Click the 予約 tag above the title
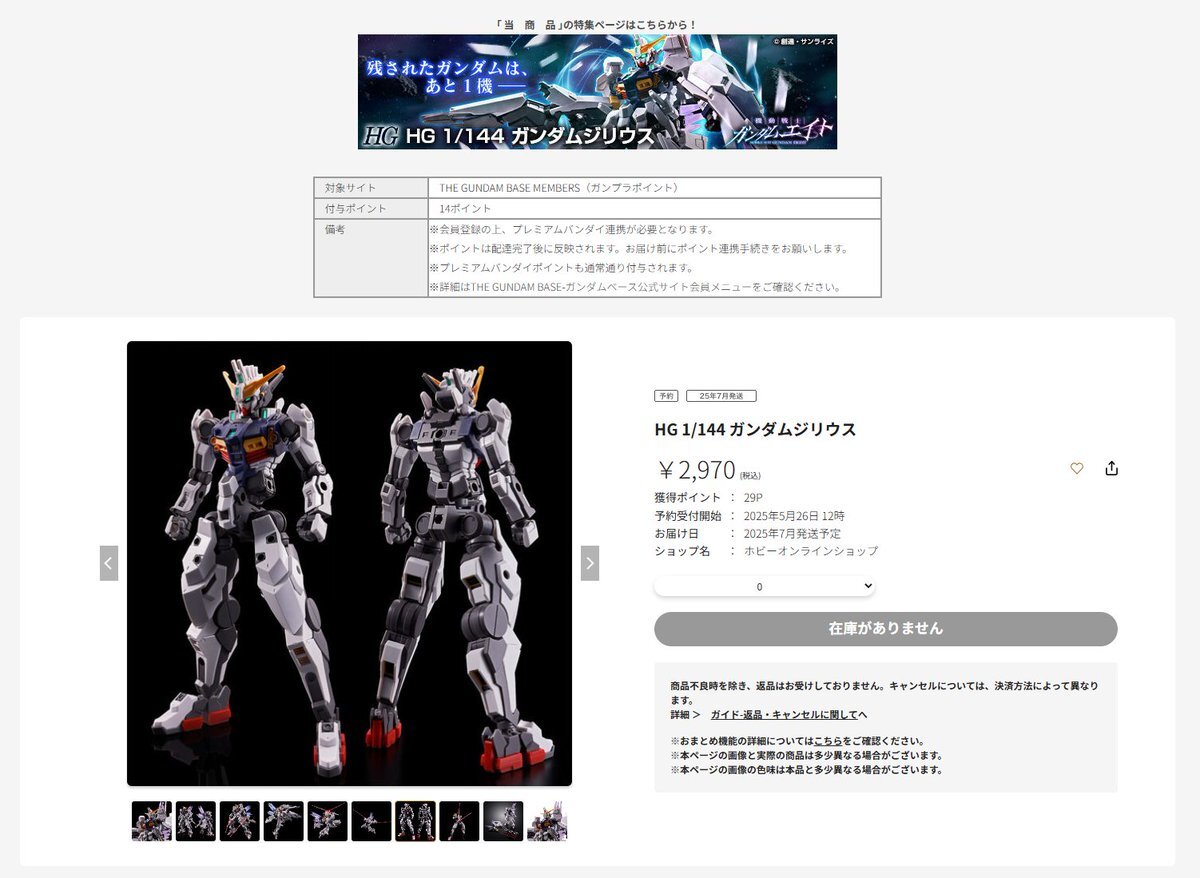 point(666,396)
